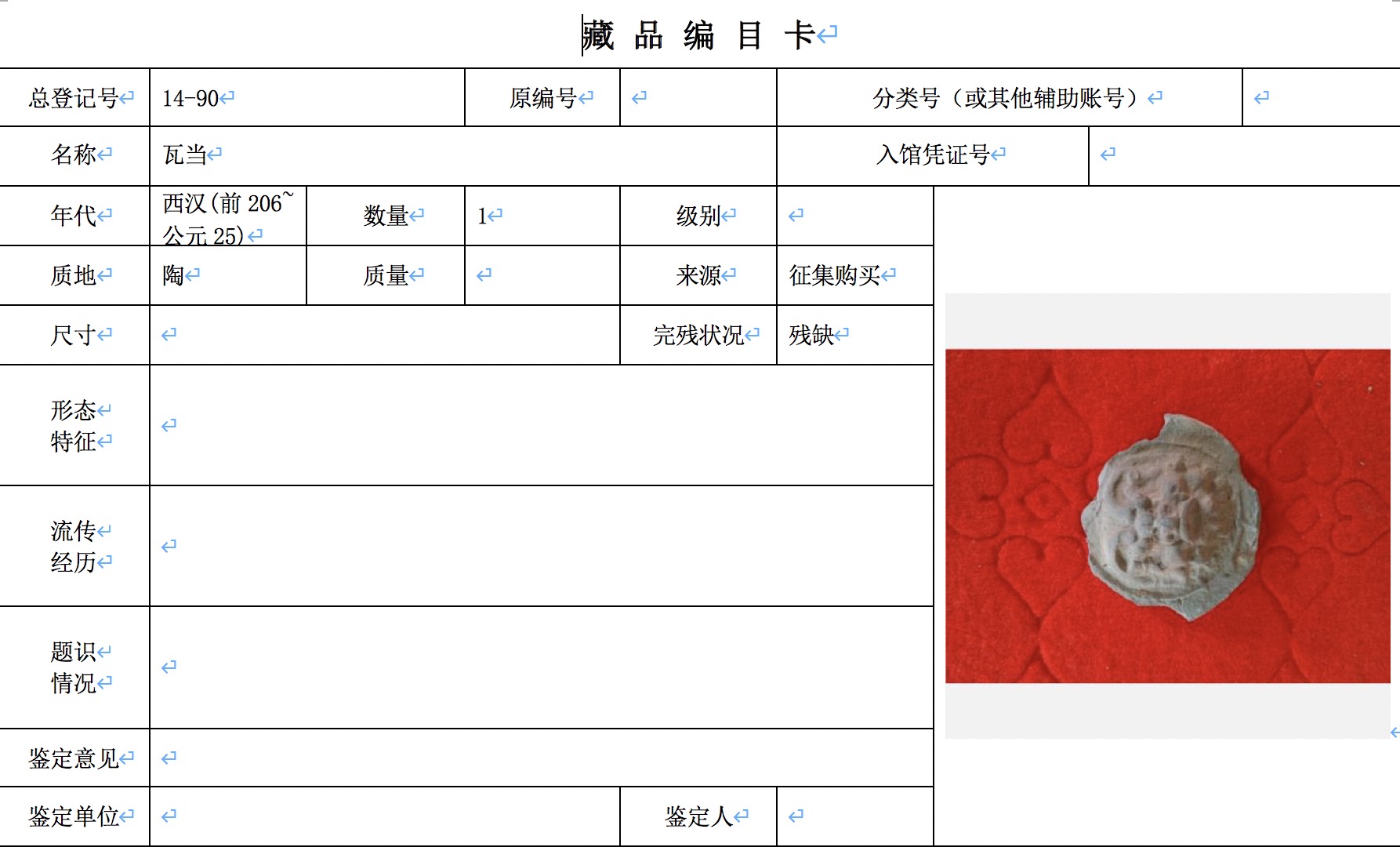Click the 年代 label
The width and height of the screenshot is (1400, 847).
pyautogui.click(x=74, y=216)
